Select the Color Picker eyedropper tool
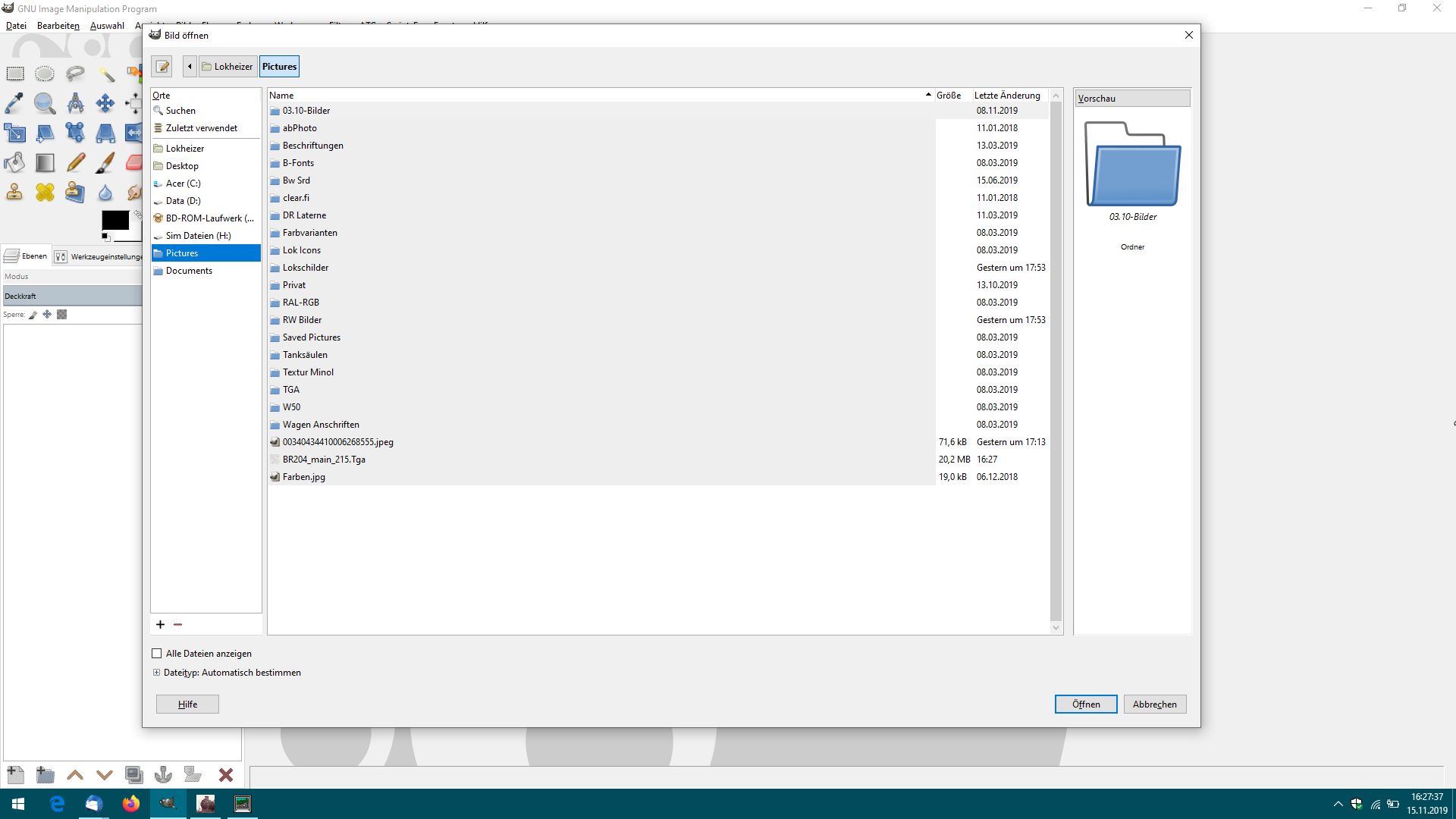Viewport: 1456px width, 819px height. pos(15,103)
